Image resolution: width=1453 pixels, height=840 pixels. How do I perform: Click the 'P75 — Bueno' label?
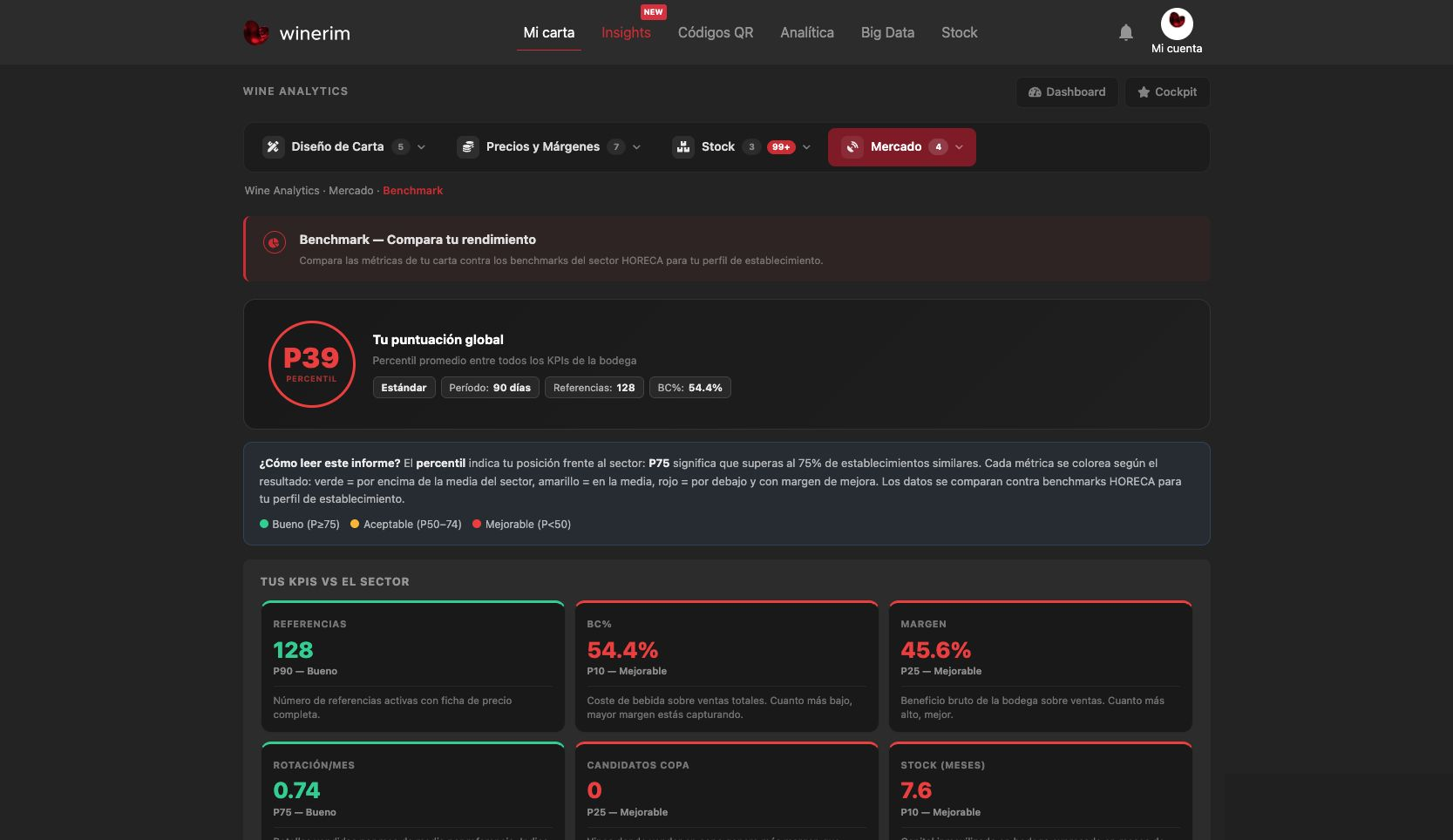click(304, 812)
